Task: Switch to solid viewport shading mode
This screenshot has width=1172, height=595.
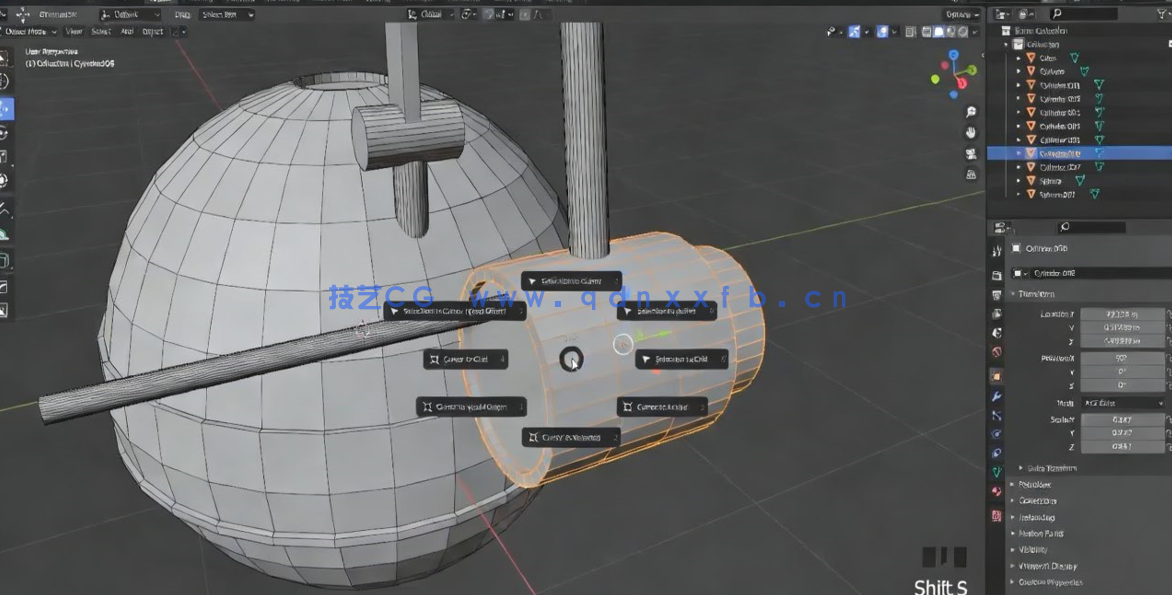Action: click(939, 31)
